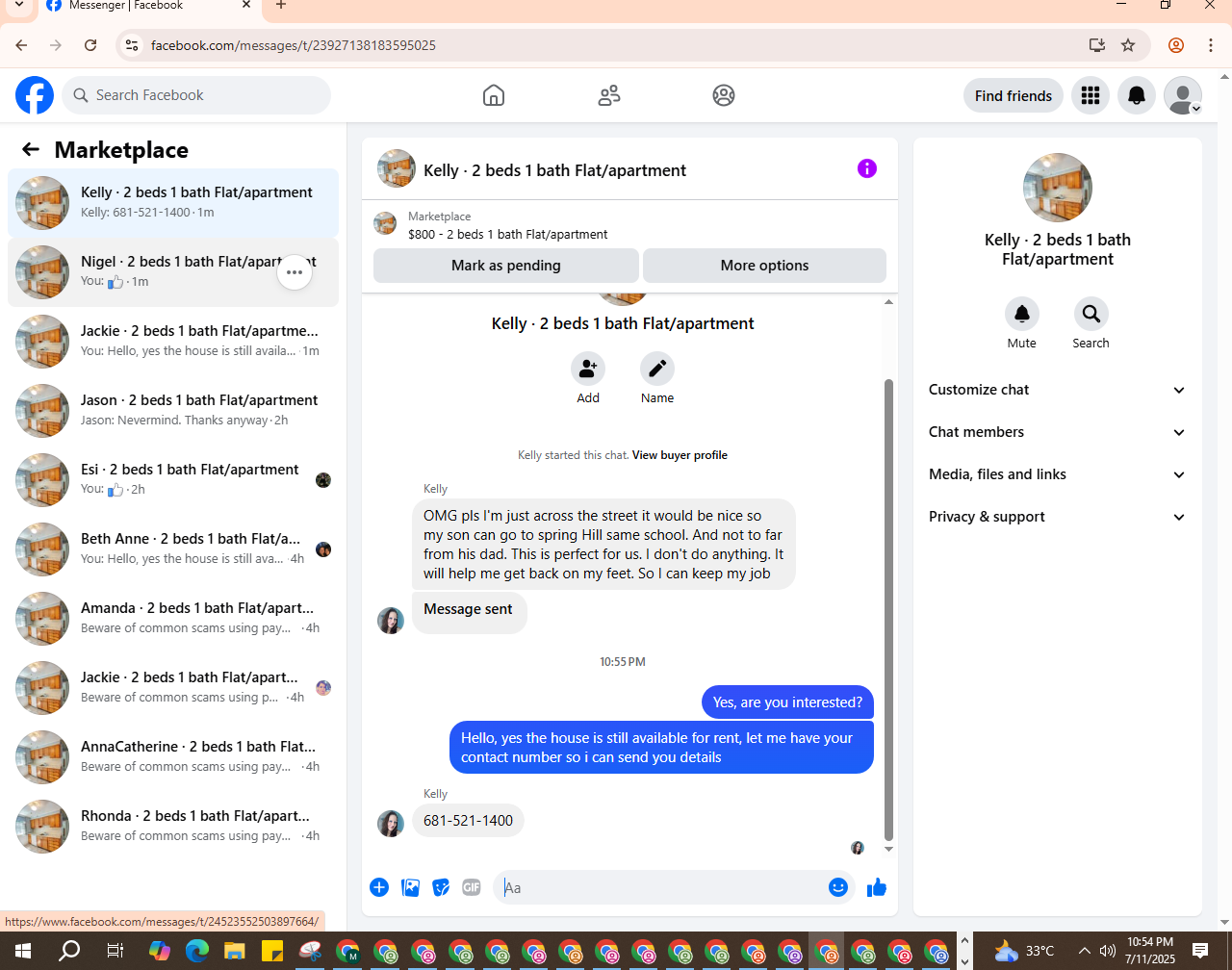Open the View buyer profile link
Image resolution: width=1232 pixels, height=970 pixels.
(680, 455)
